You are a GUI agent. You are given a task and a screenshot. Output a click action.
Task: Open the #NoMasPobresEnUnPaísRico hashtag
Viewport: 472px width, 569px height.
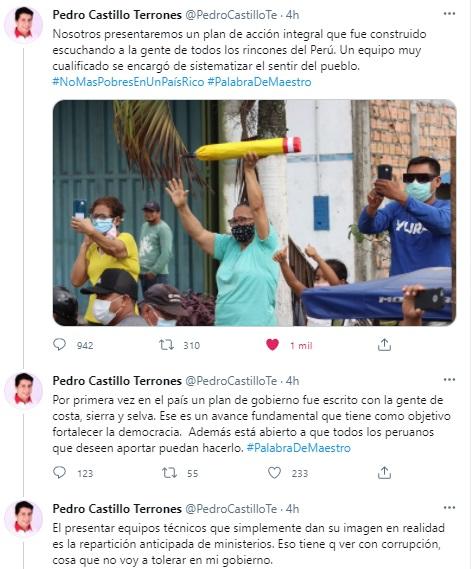coord(128,82)
